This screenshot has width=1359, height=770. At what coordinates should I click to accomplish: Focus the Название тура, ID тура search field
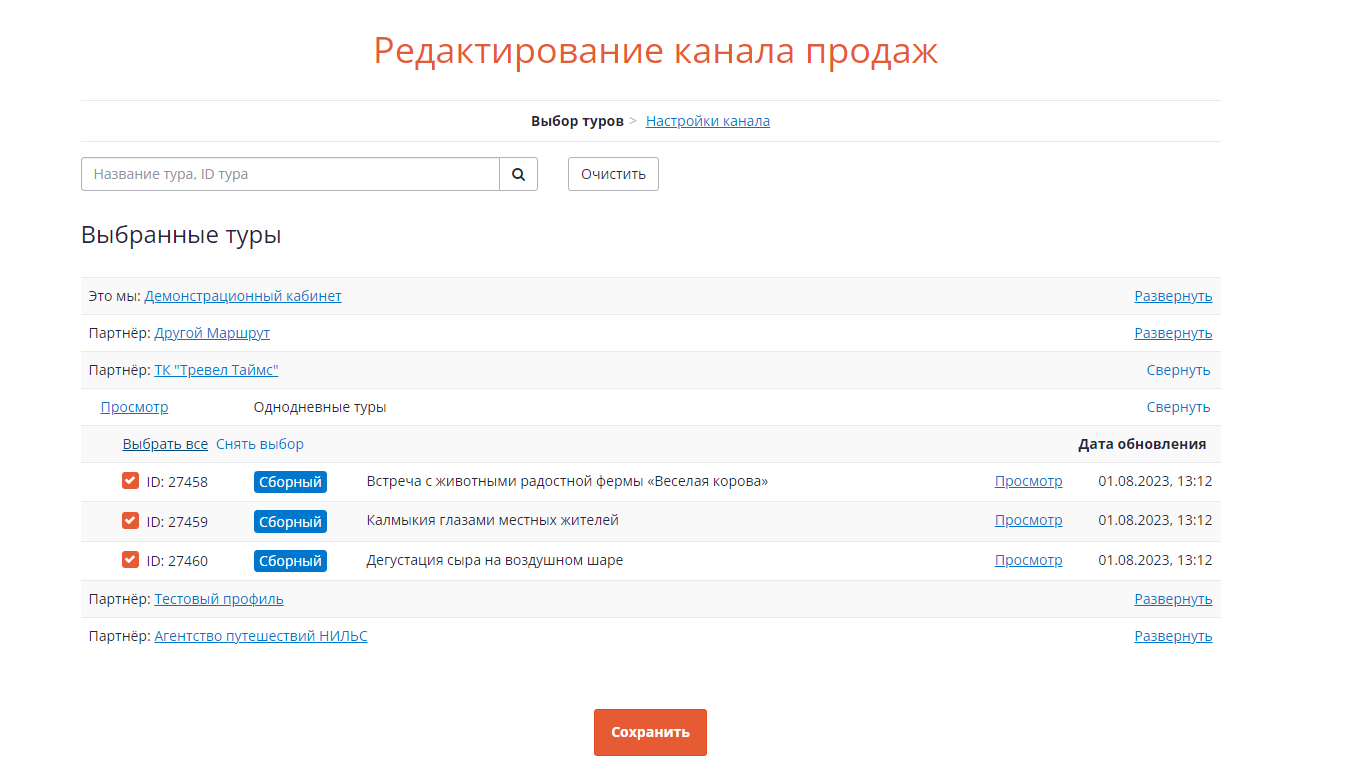tap(290, 174)
